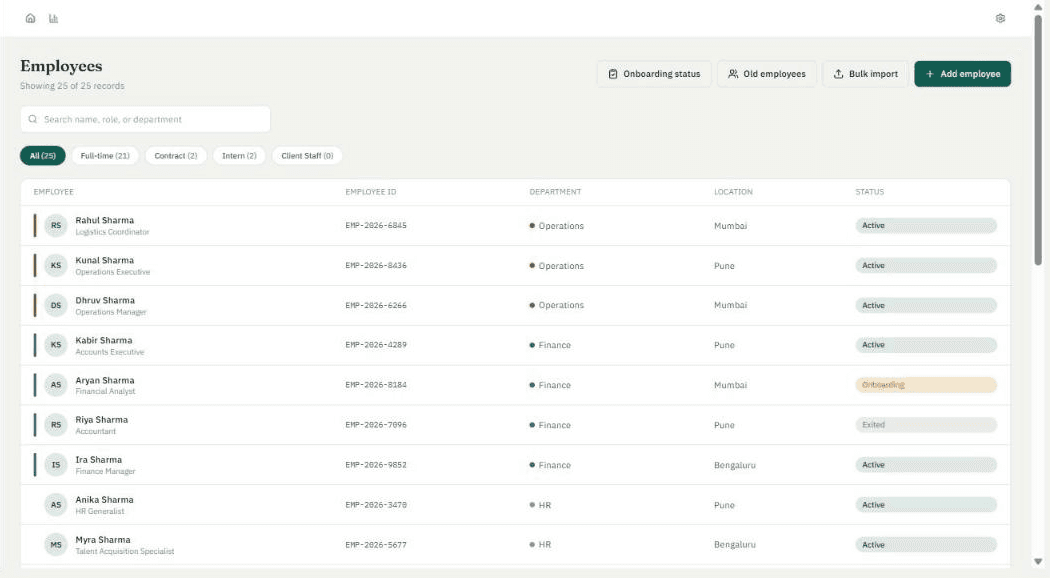
Task: Click Onboarding status badge for Aryan Sharma
Action: click(926, 385)
